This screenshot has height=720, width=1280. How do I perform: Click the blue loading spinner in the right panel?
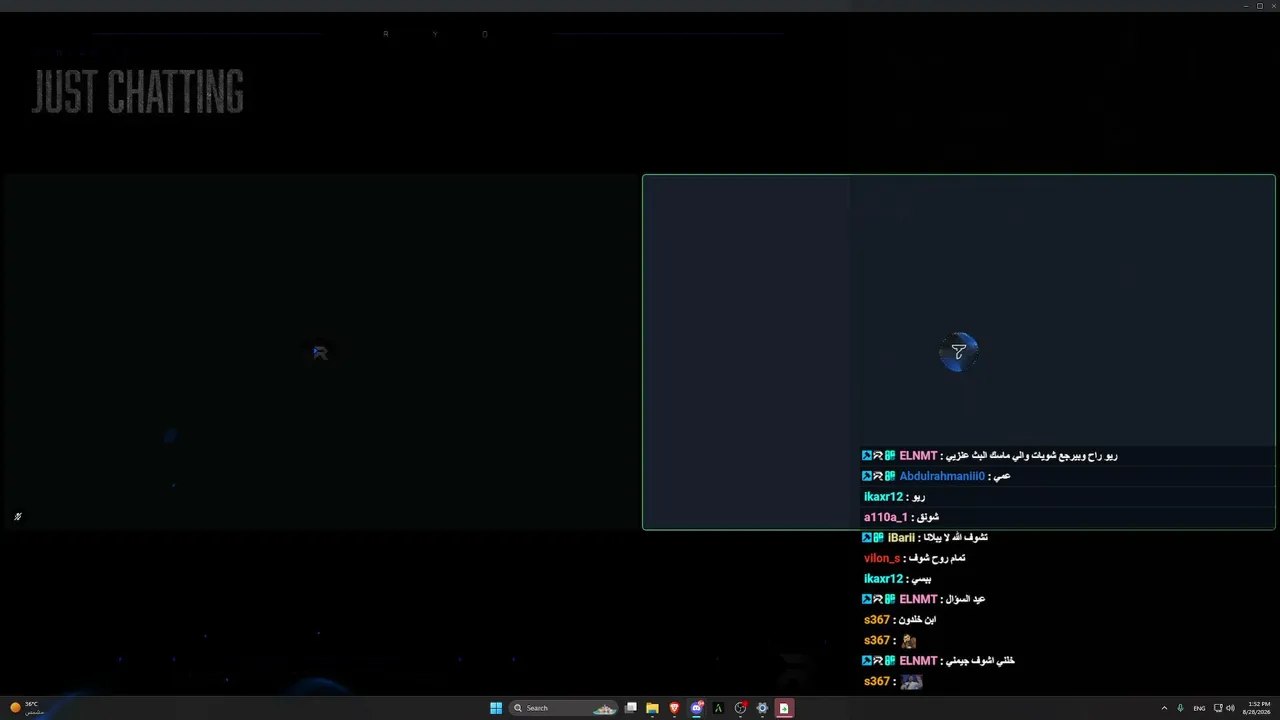coord(958,352)
